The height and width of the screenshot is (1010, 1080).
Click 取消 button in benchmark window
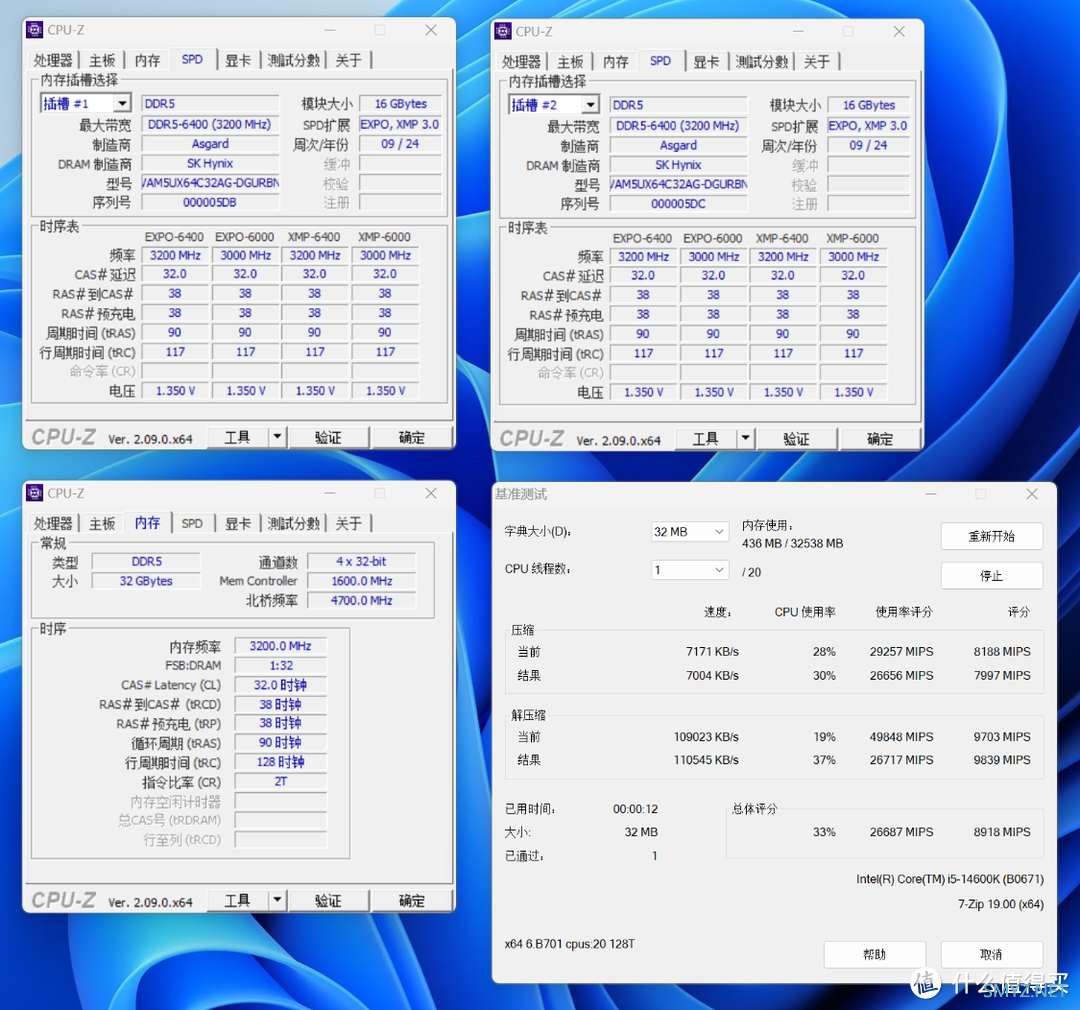(992, 954)
